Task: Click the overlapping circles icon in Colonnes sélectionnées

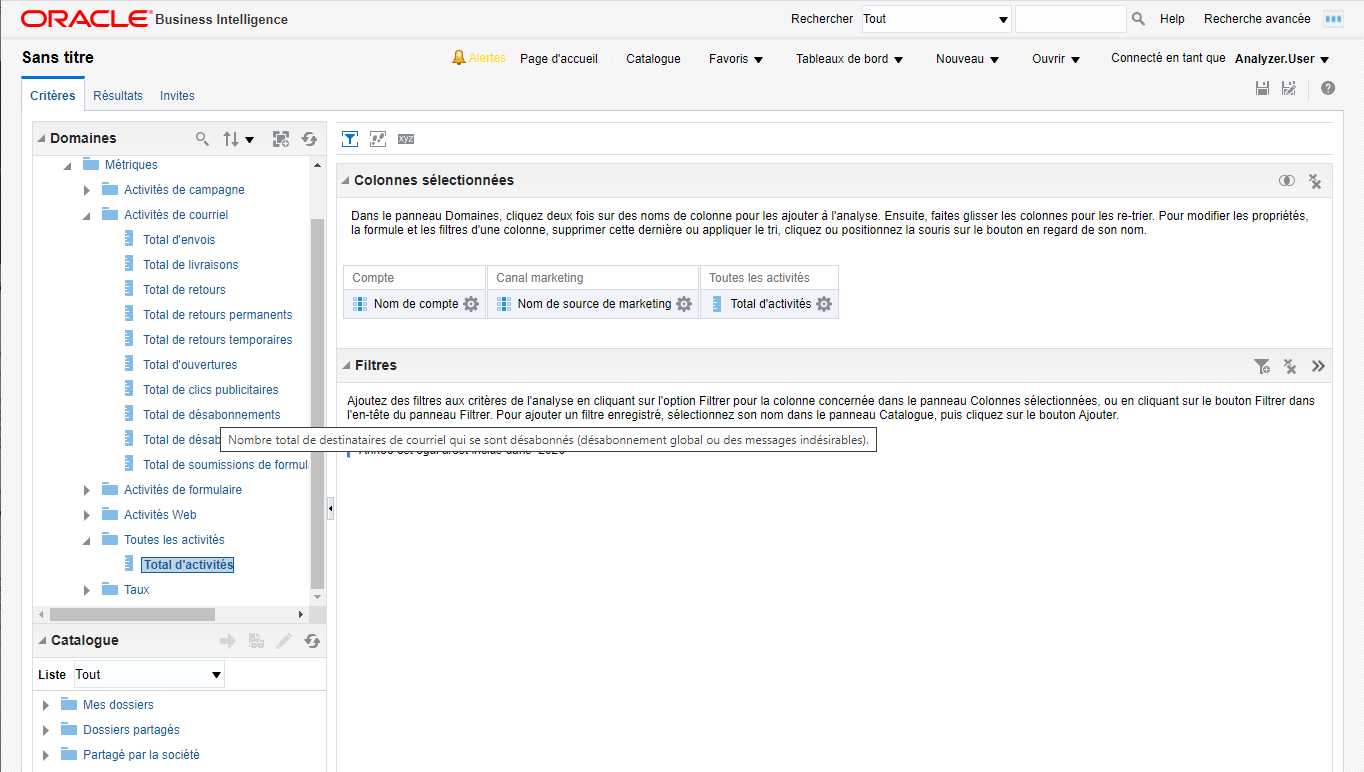Action: pos(1287,181)
